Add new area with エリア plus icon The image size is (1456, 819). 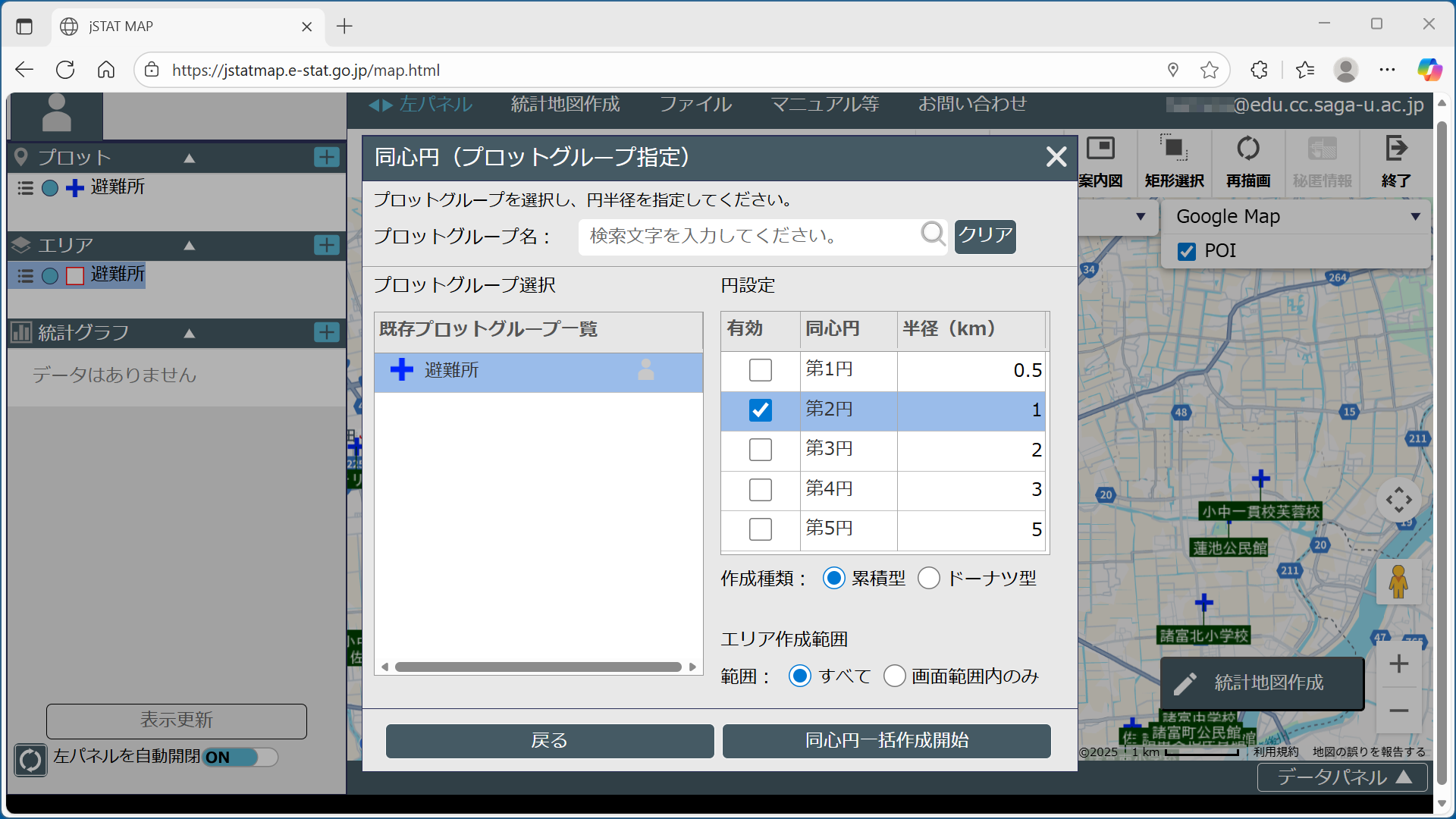[327, 245]
